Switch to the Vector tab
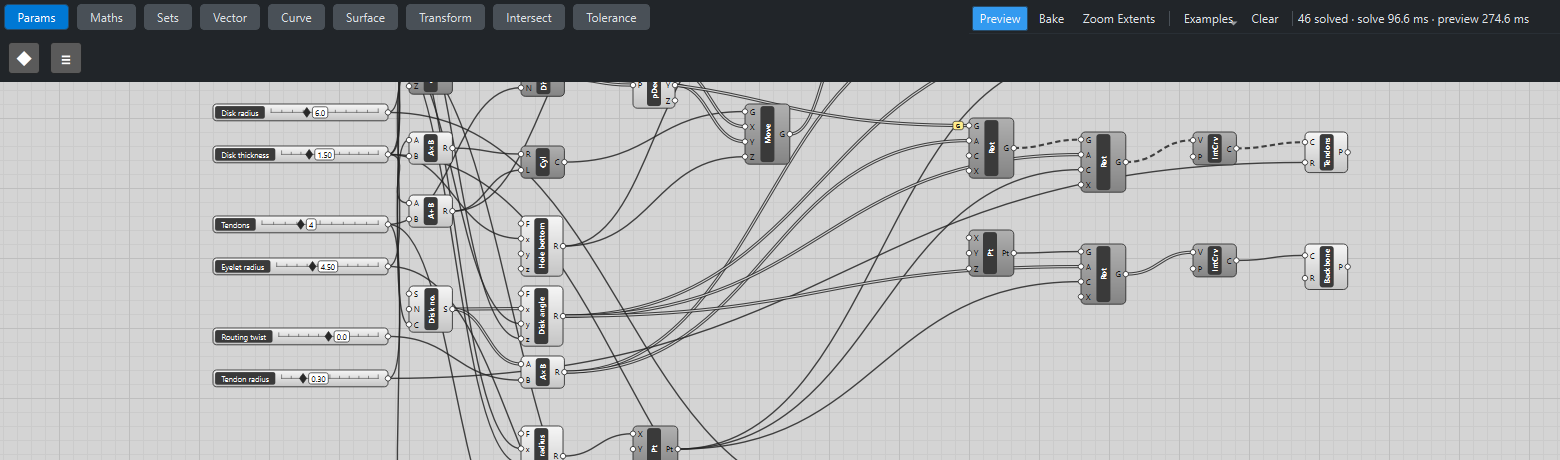 click(230, 17)
